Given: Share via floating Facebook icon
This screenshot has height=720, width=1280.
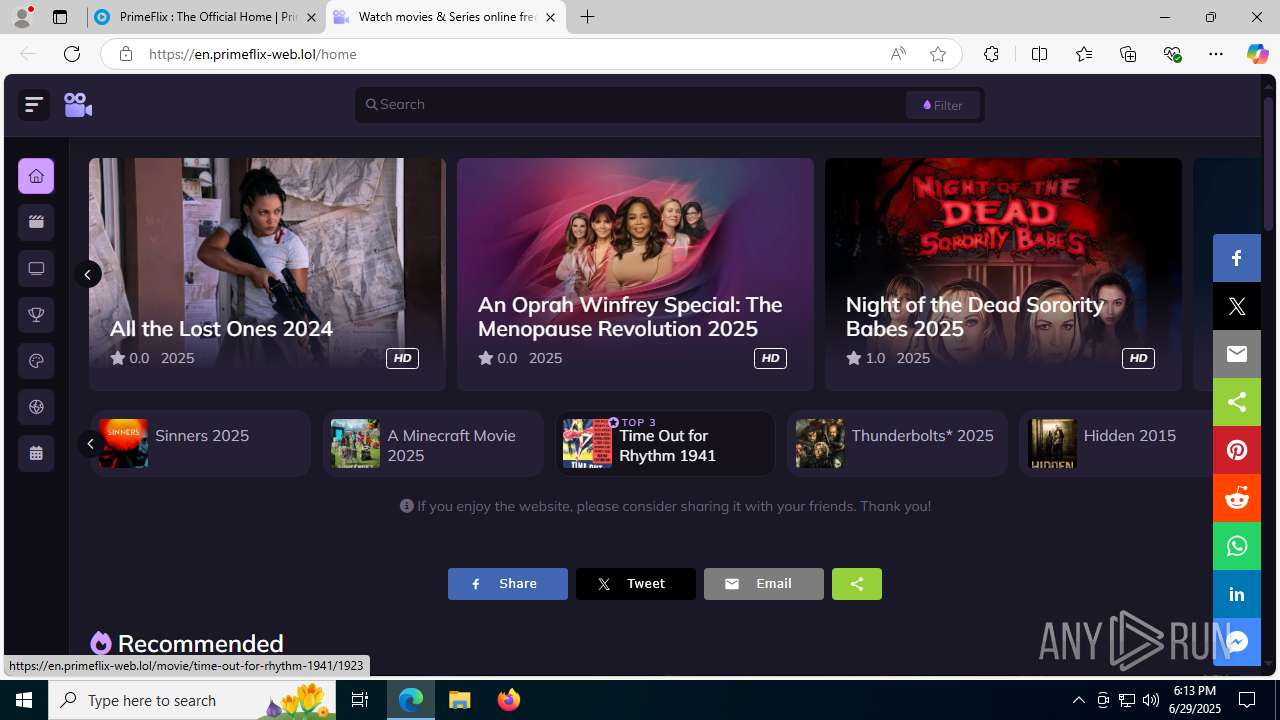Looking at the screenshot, I should click(x=1237, y=258).
